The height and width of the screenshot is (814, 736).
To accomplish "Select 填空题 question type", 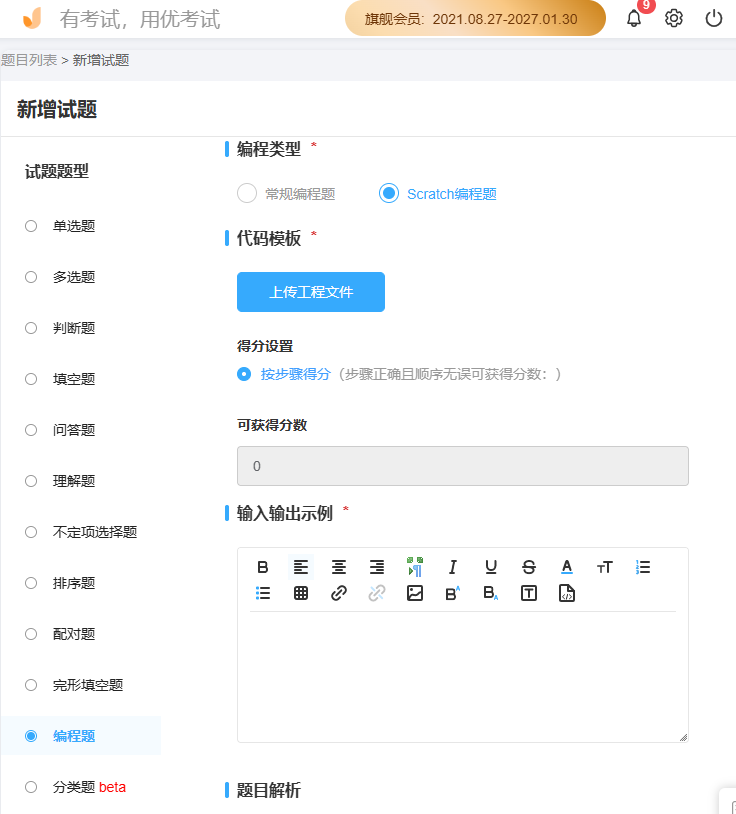I will pos(60,379).
